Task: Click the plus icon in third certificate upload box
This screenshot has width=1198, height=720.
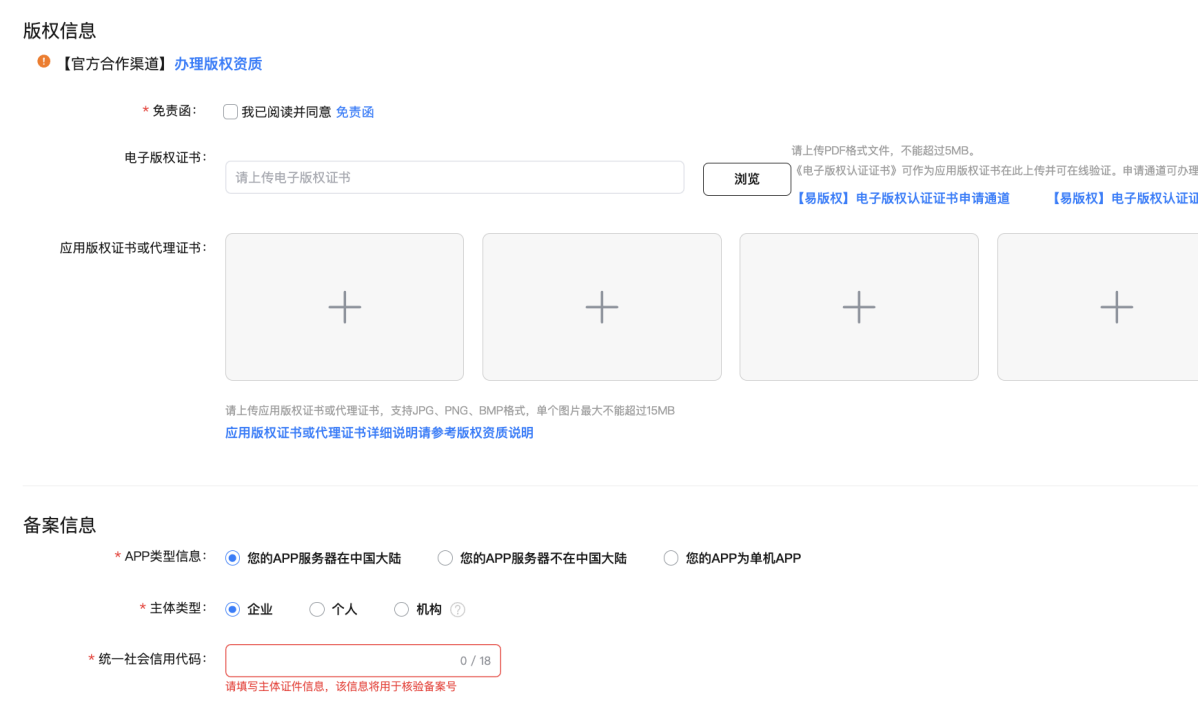Action: pos(859,307)
